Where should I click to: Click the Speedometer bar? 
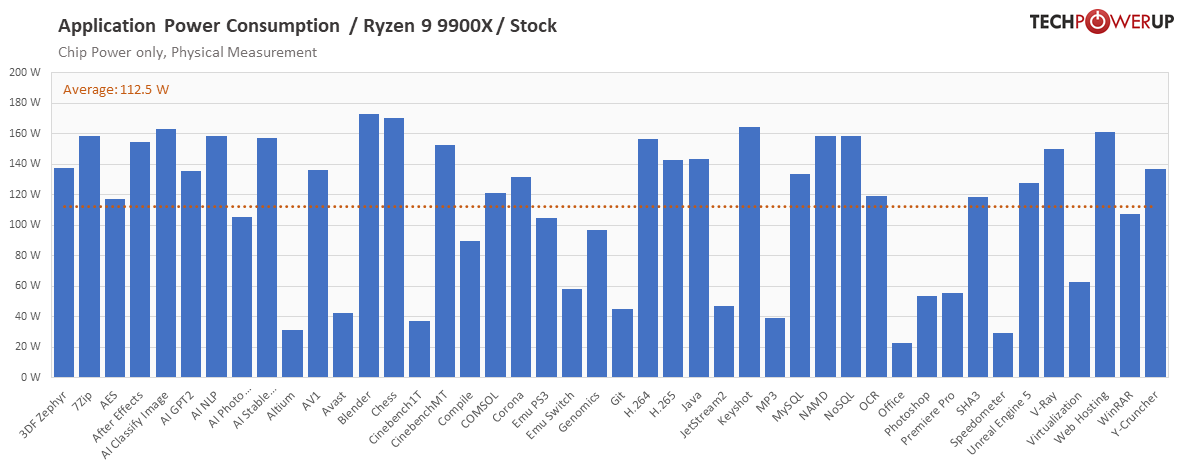(1003, 355)
